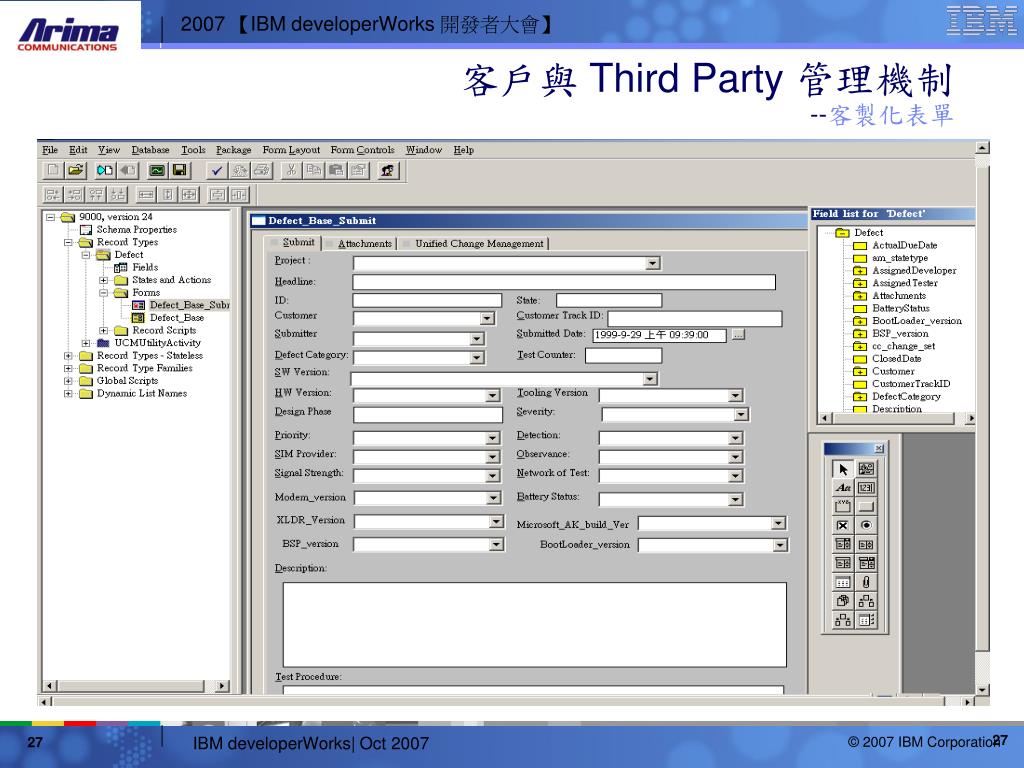
Task: Click the scissors Cut icon
Action: 291,171
